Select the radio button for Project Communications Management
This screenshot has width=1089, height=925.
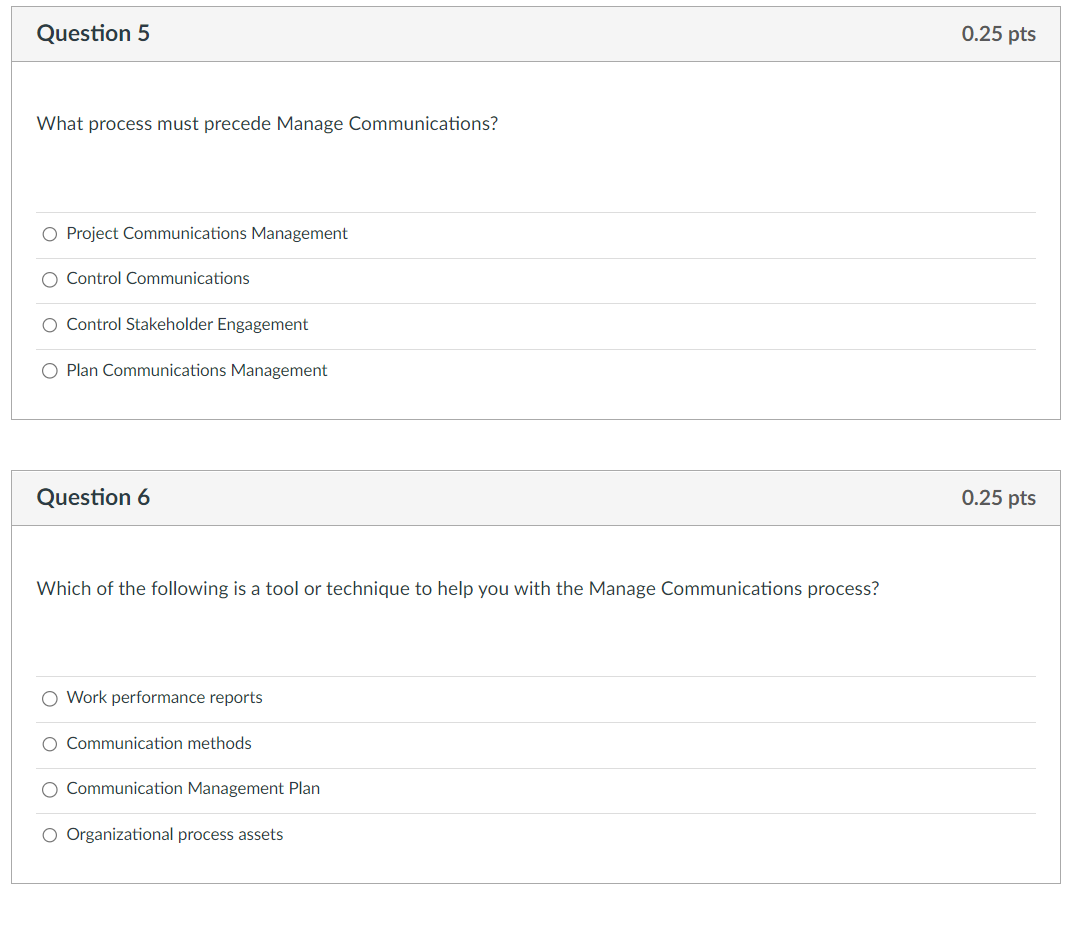[x=49, y=234]
